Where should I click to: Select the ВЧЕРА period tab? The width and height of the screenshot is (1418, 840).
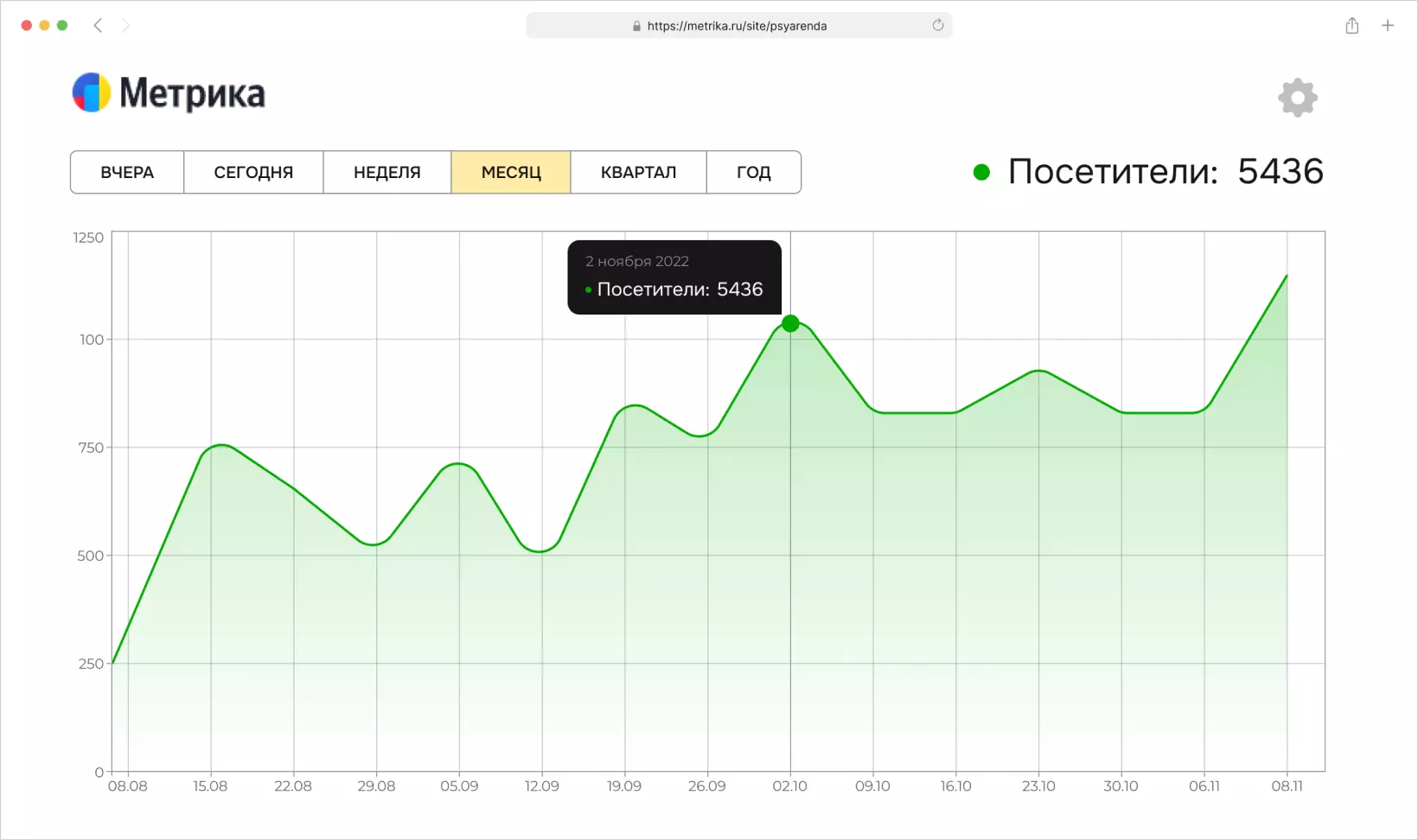pos(127,172)
